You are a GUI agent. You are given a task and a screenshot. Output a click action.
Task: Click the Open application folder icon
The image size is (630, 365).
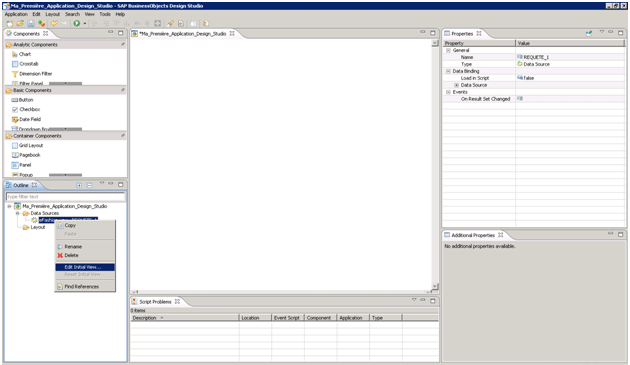coord(20,23)
